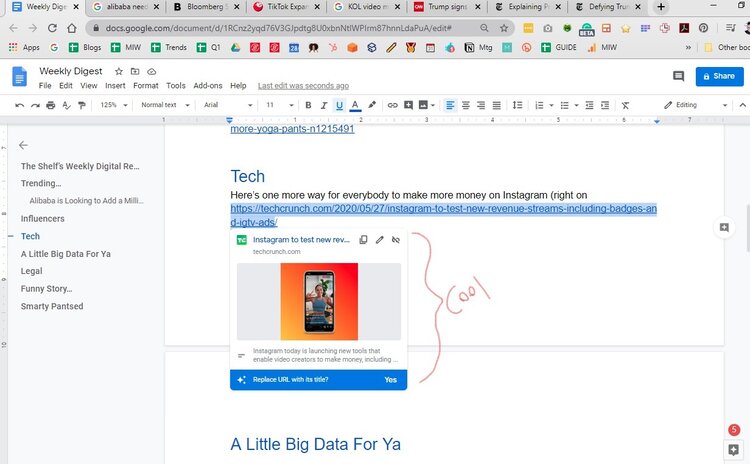The height and width of the screenshot is (464, 750).
Task: Open the text color picker
Action: (x=355, y=105)
